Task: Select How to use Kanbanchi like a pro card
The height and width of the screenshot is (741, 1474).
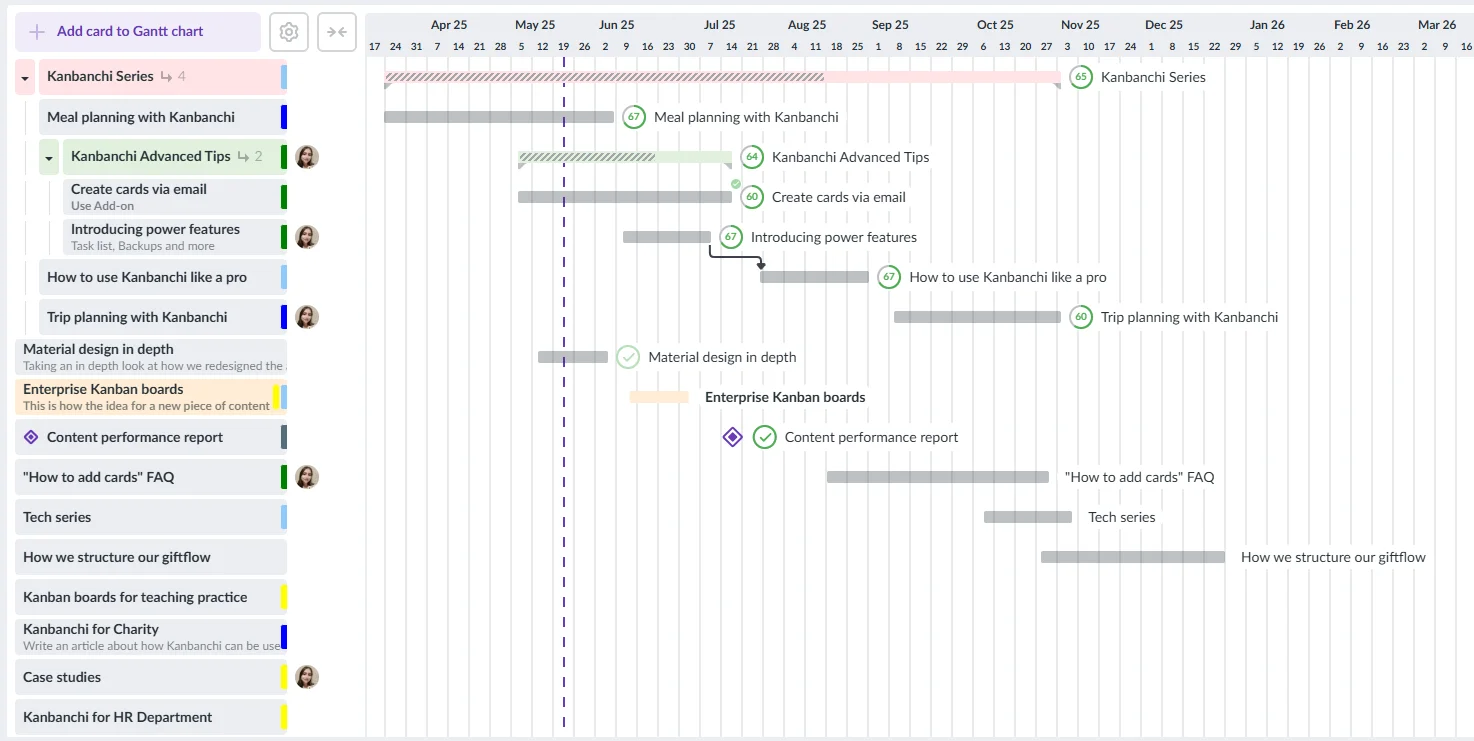Action: coord(163,277)
